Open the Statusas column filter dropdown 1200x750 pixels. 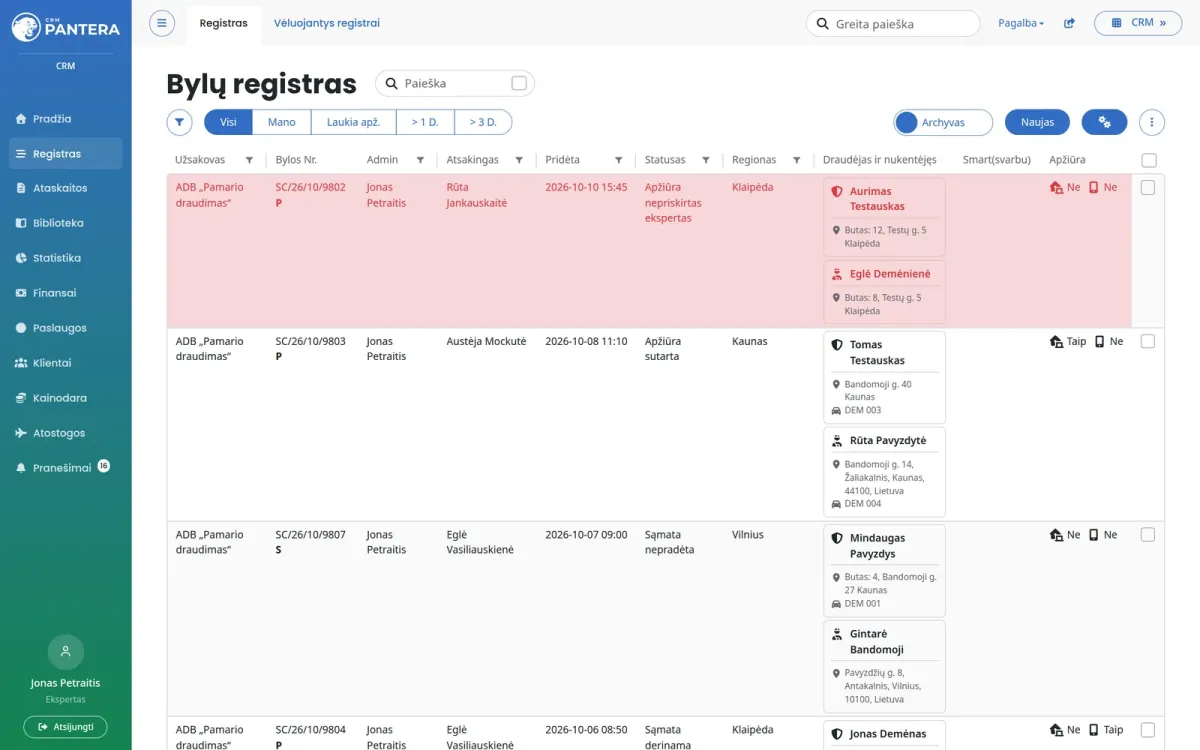[706, 160]
